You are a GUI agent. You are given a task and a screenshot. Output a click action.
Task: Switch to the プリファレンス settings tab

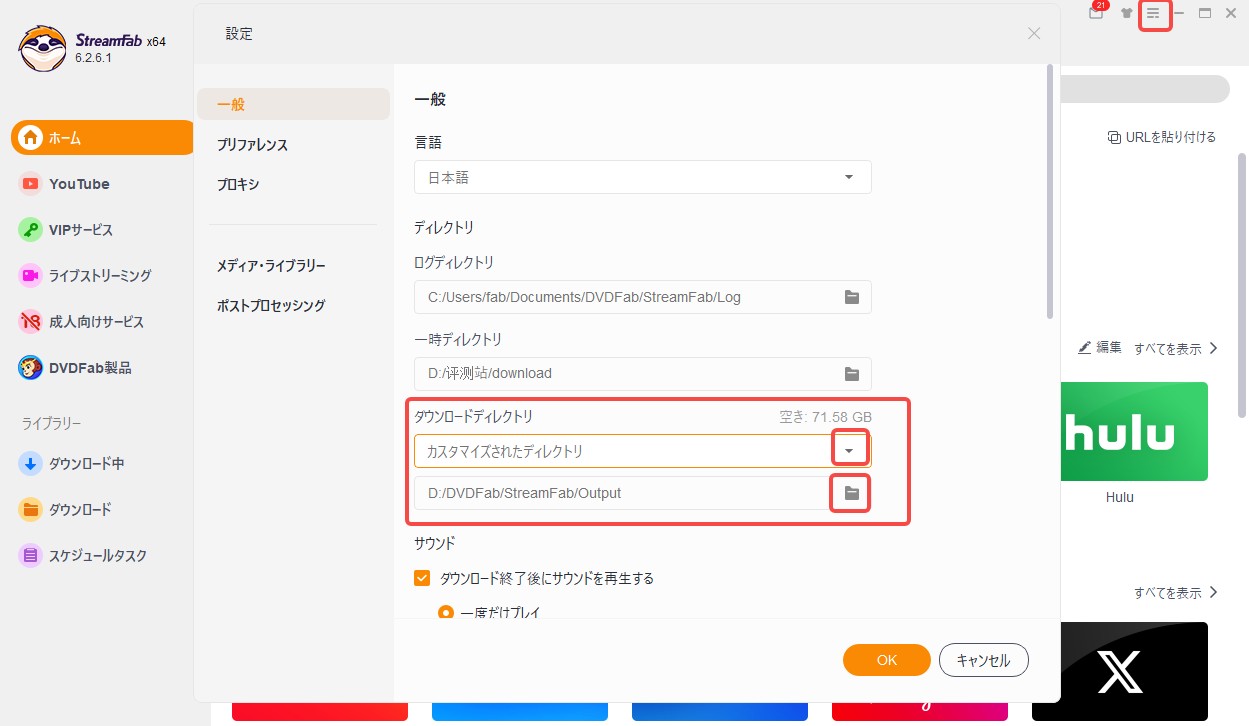point(252,144)
